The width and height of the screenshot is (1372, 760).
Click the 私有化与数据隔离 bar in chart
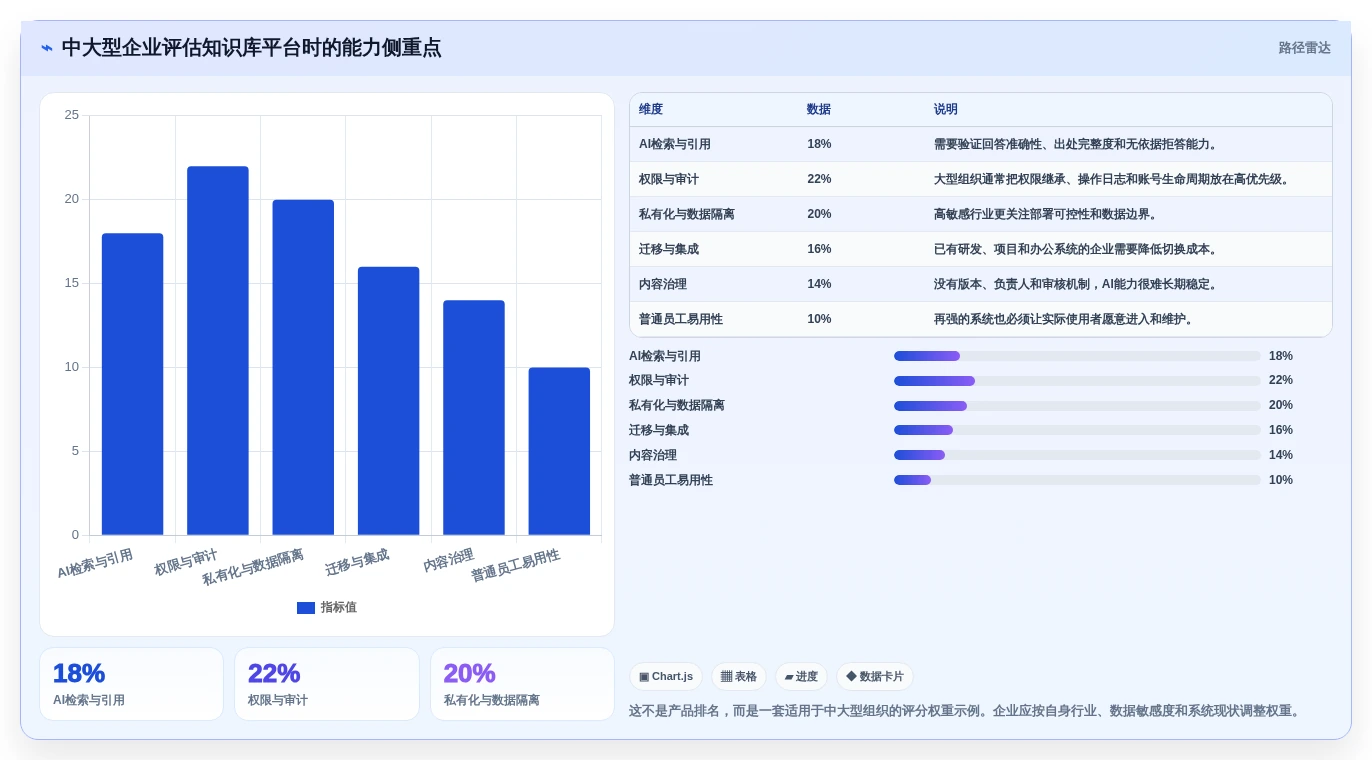(303, 368)
